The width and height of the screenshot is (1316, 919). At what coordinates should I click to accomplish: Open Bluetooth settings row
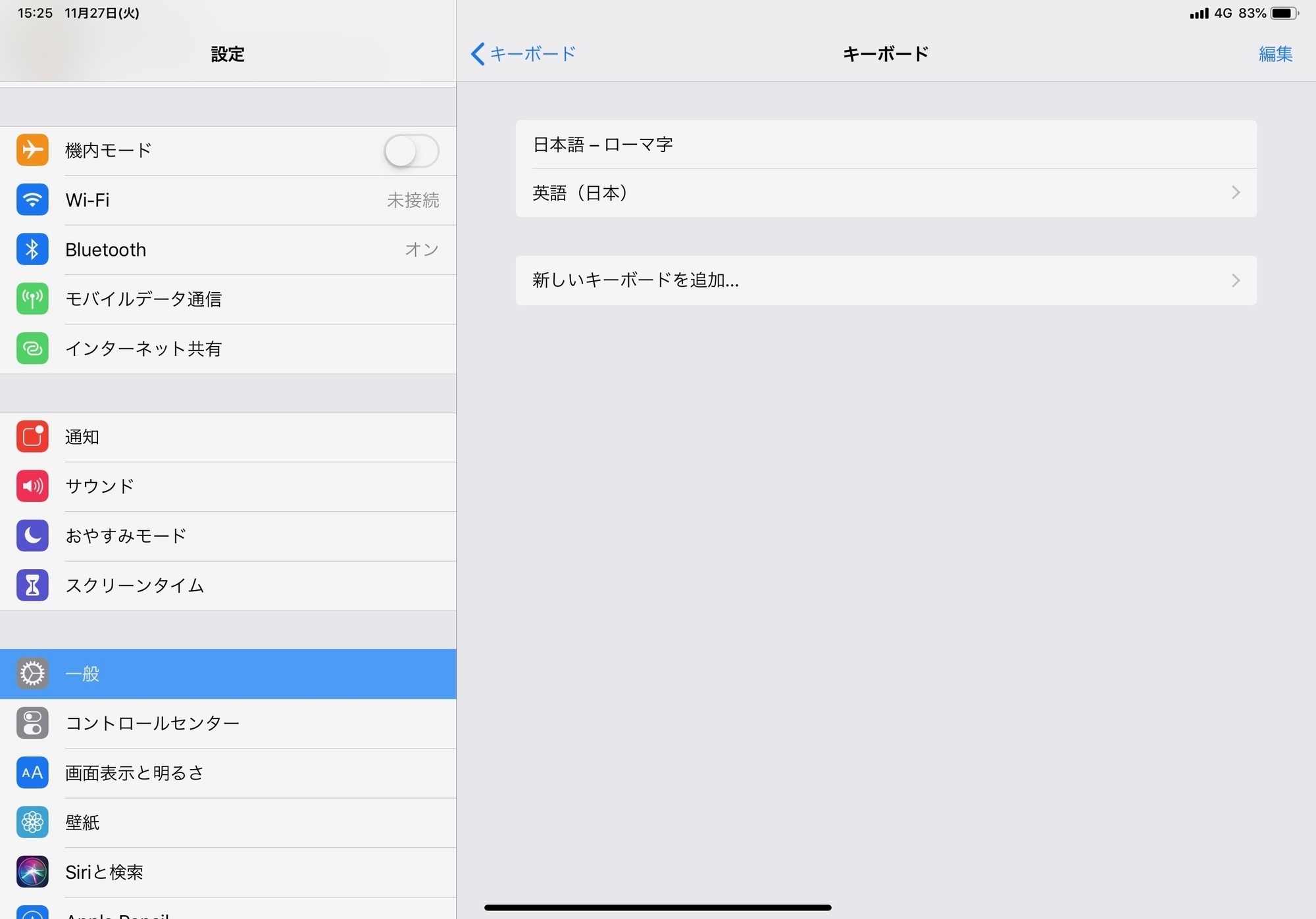(x=228, y=250)
